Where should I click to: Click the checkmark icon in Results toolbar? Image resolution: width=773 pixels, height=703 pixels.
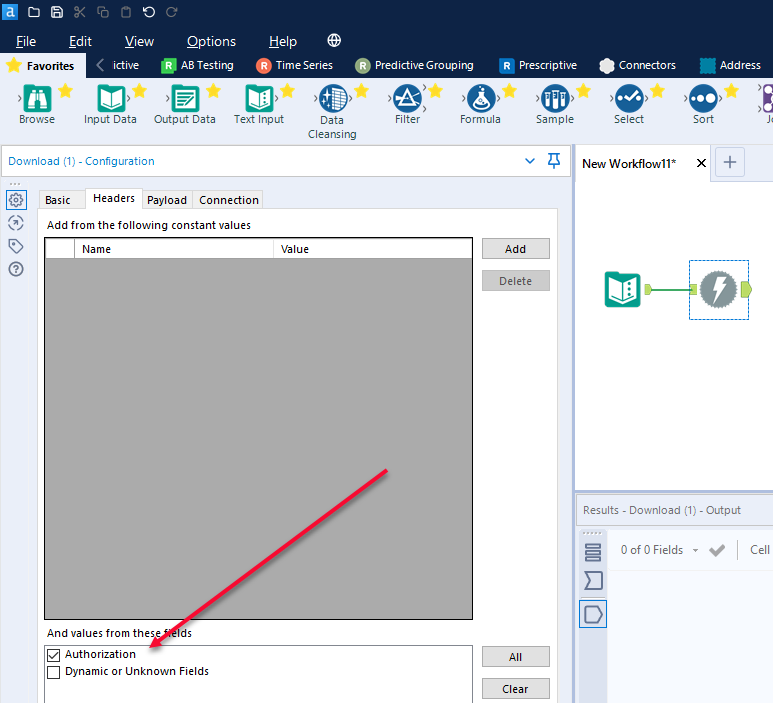point(717,550)
